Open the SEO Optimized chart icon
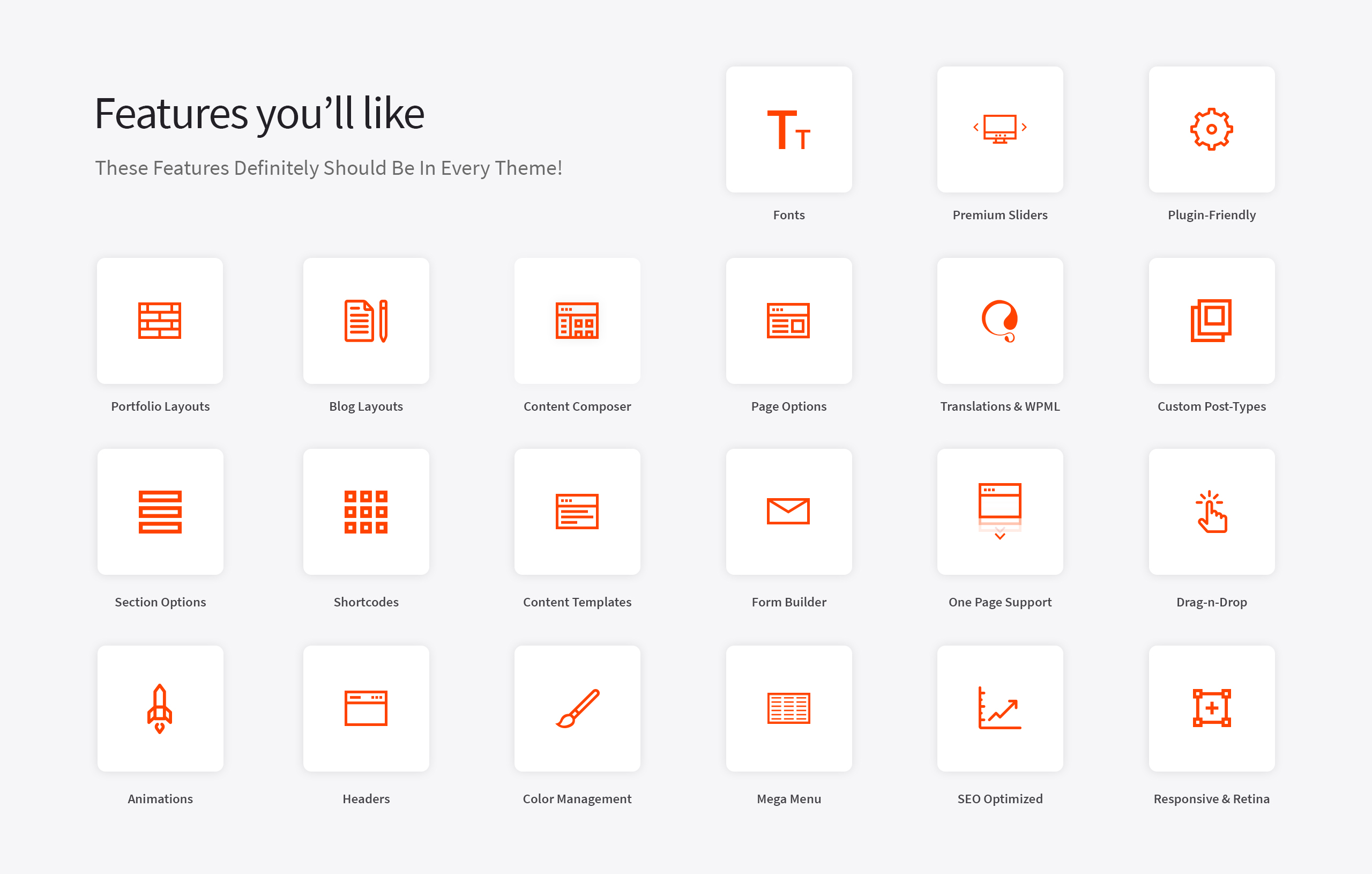This screenshot has width=1372, height=874. pos(1000,708)
